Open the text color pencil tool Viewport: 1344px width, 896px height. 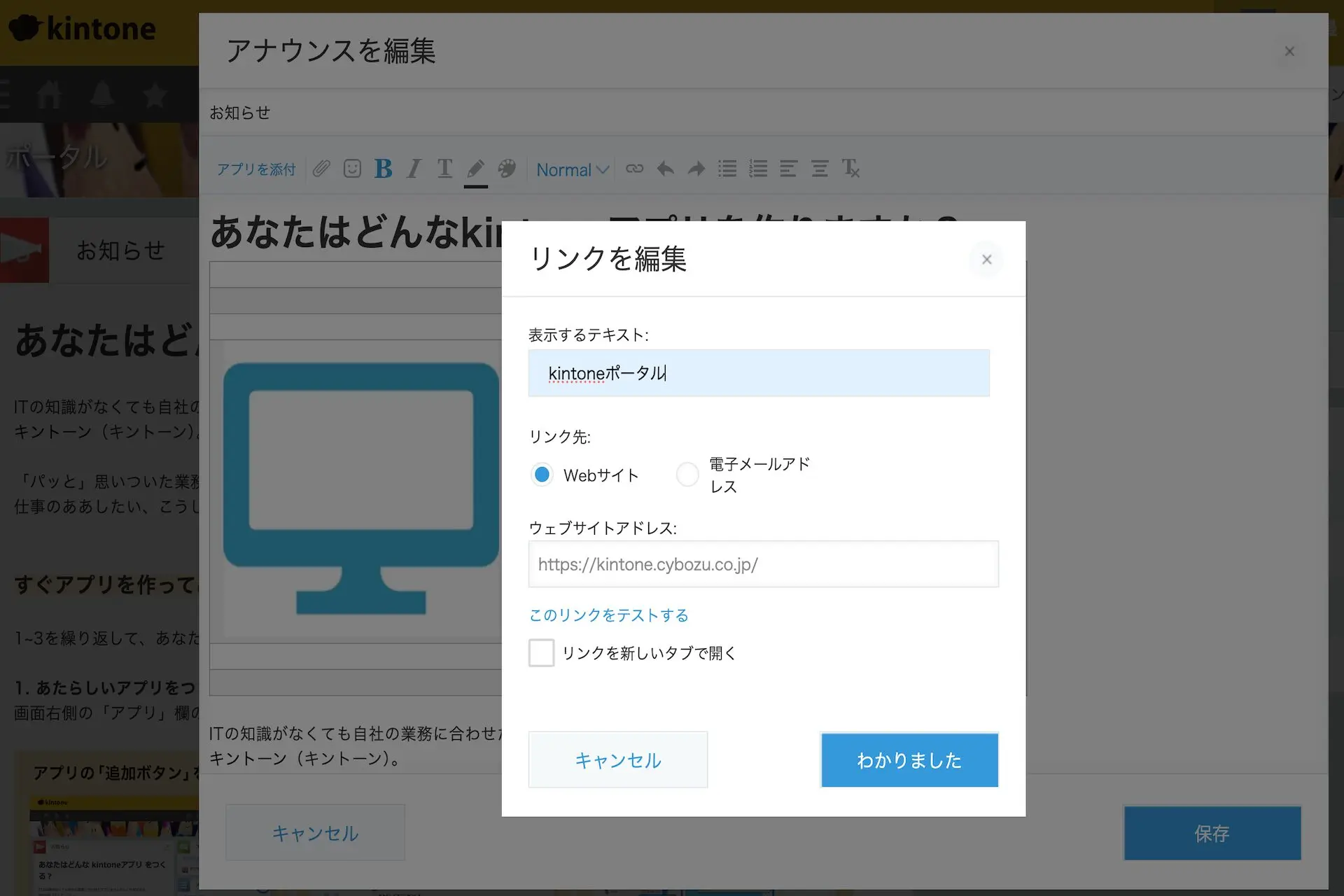click(x=475, y=169)
